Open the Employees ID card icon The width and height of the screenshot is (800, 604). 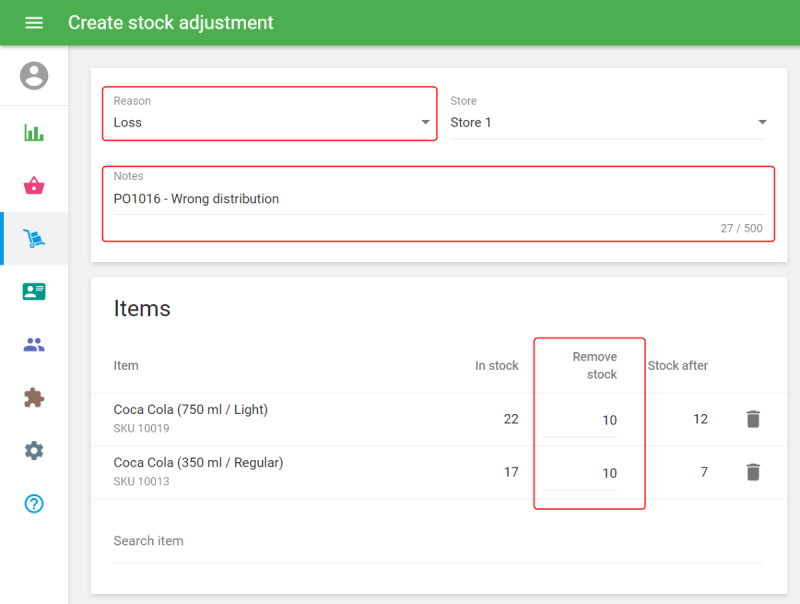(x=34, y=292)
